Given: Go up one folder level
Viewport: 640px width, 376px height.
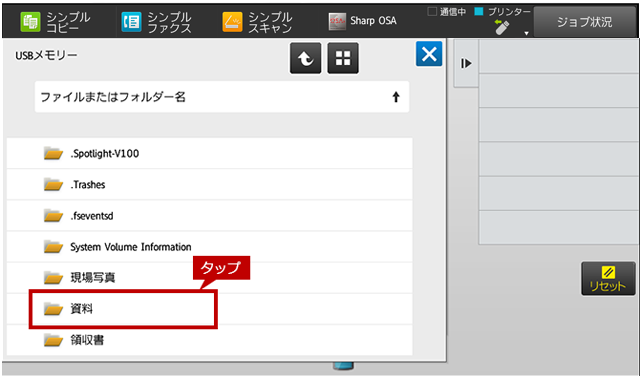Looking at the screenshot, I should (x=305, y=58).
